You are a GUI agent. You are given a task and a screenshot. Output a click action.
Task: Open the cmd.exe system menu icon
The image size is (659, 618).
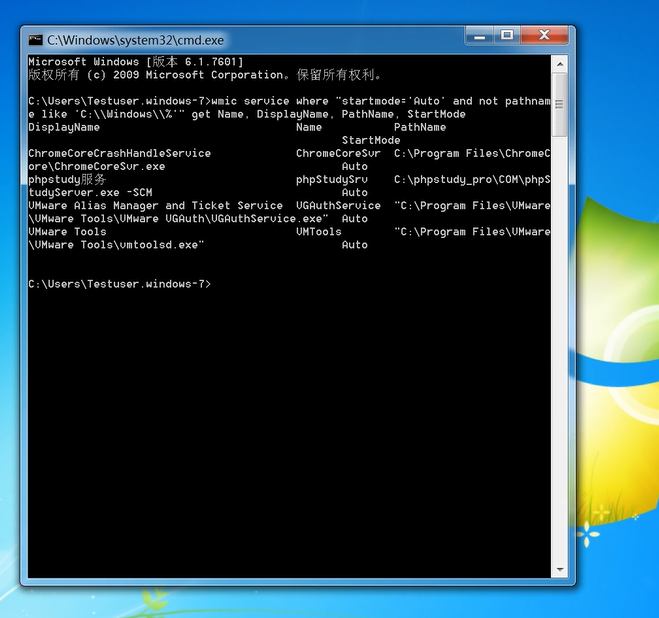click(x=36, y=40)
